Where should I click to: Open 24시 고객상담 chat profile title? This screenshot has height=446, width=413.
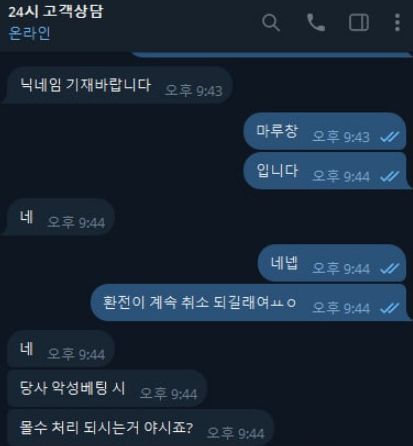[x=56, y=12]
